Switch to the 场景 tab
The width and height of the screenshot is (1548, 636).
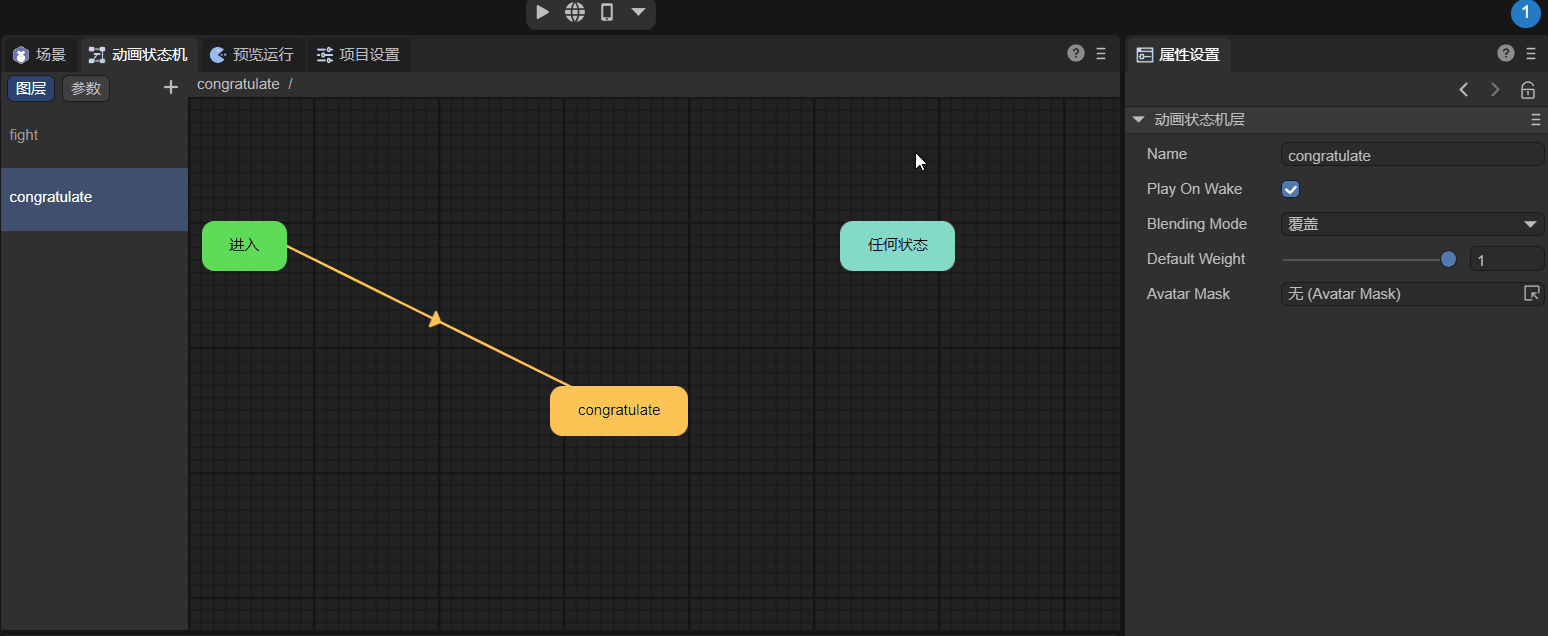pyautogui.click(x=39, y=55)
